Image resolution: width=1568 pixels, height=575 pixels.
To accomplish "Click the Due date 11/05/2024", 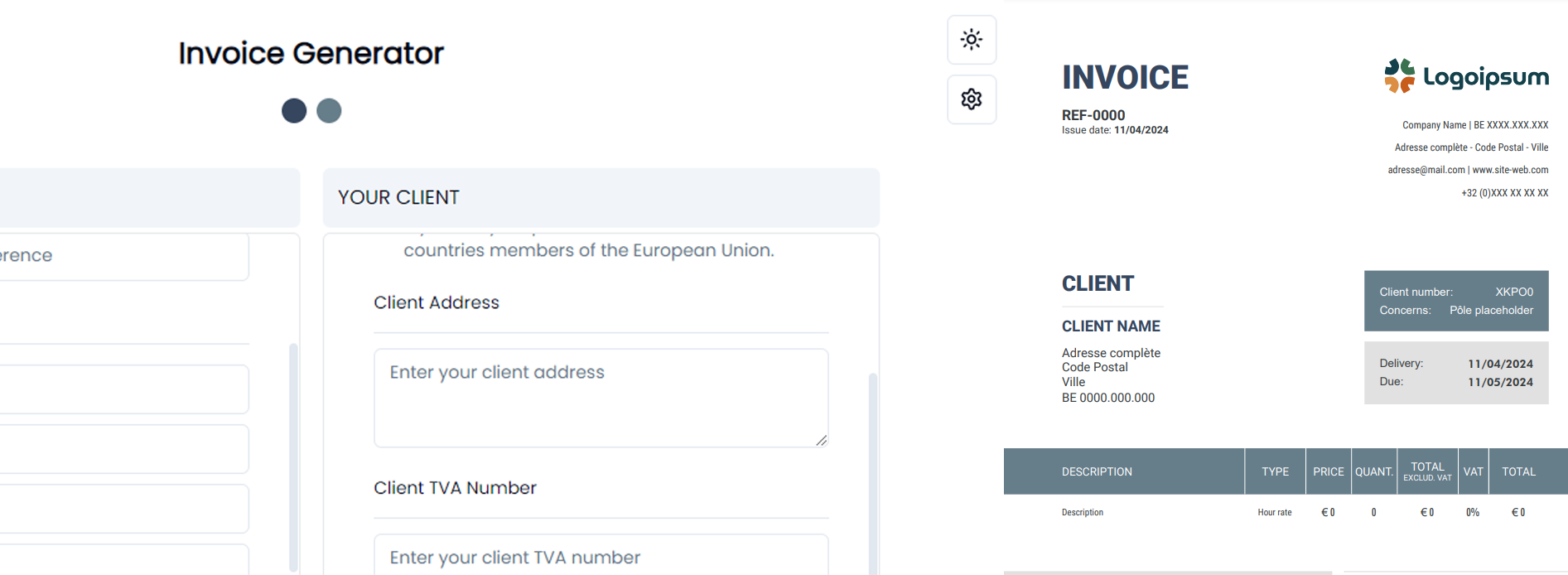I will point(1500,382).
